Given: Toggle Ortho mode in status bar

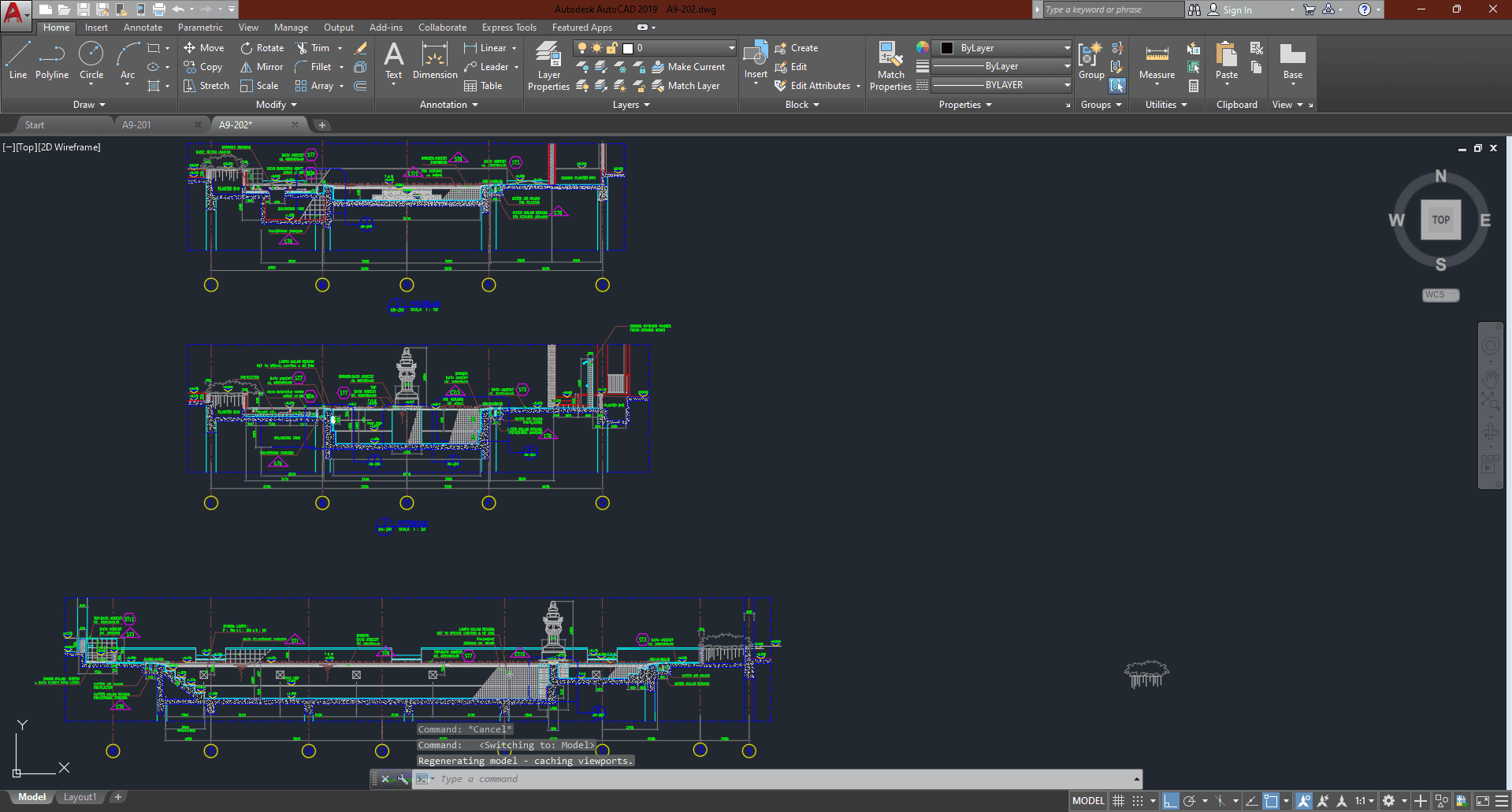Looking at the screenshot, I should point(1170,801).
